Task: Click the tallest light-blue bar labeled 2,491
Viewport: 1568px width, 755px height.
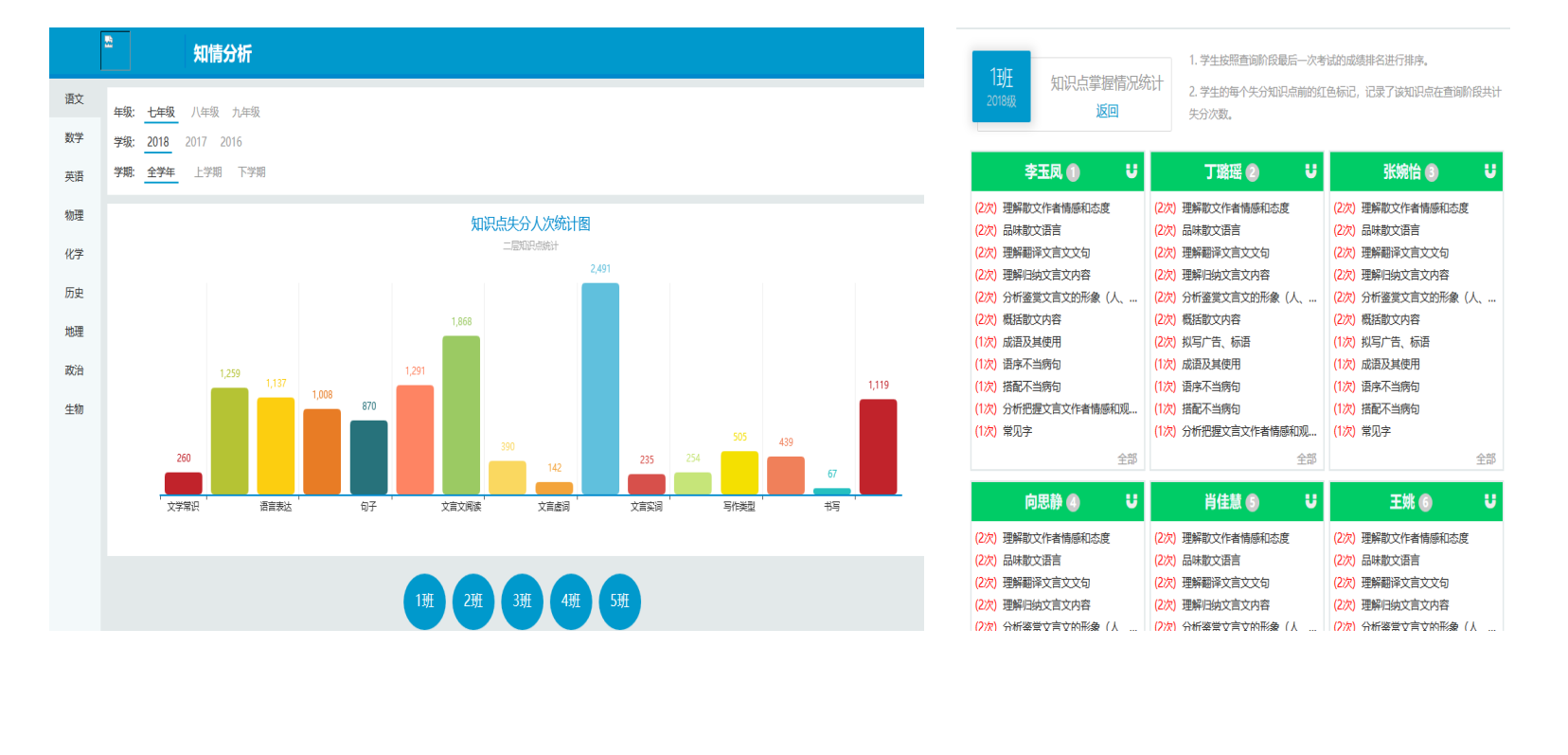Action: [x=600, y=388]
